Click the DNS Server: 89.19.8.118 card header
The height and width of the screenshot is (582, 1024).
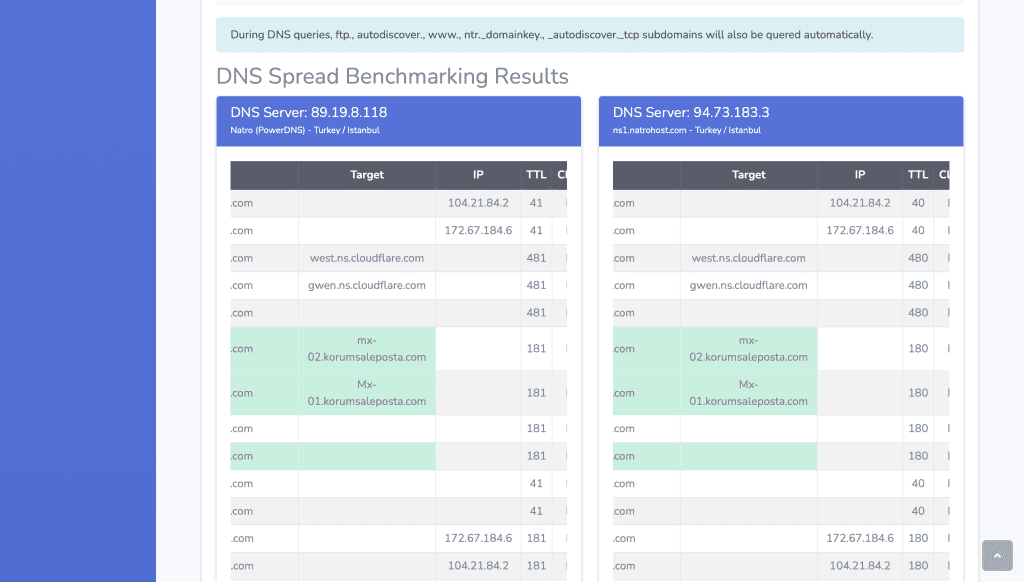pyautogui.click(x=398, y=120)
